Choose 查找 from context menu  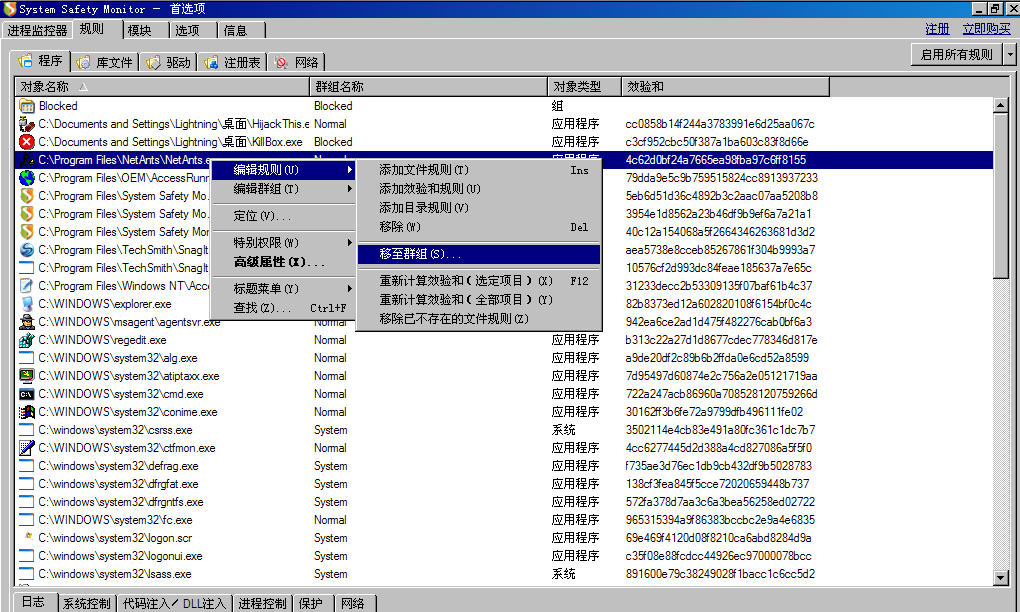[284, 308]
